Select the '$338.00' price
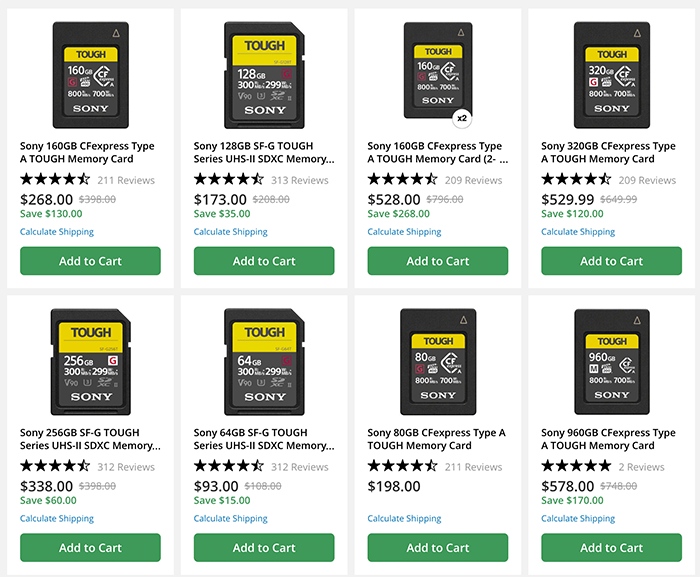700x577 pixels. pyautogui.click(x=46, y=486)
